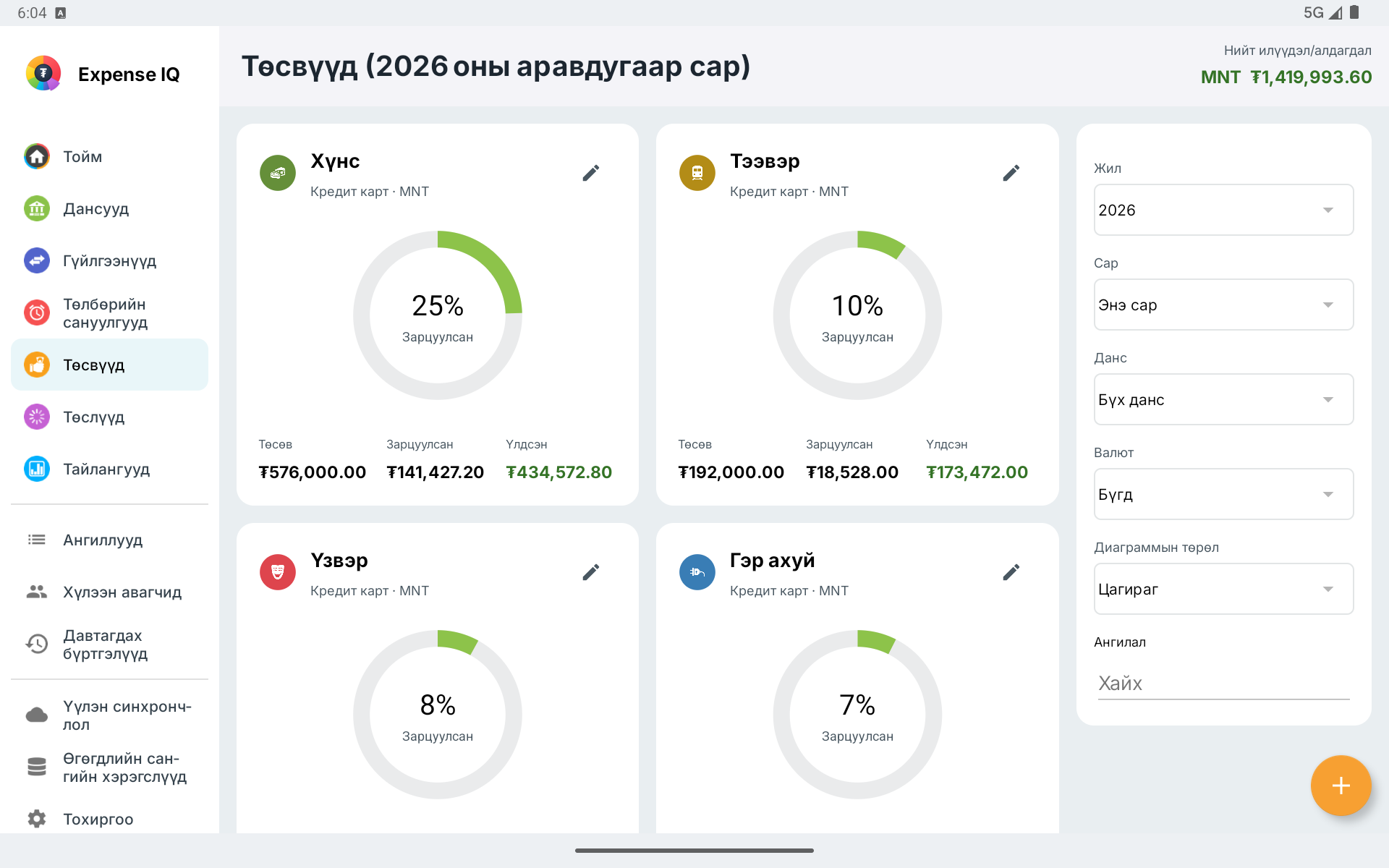Expand the Жил year dropdown showing 2026
Image resolution: width=1389 pixels, height=868 pixels.
1223,210
